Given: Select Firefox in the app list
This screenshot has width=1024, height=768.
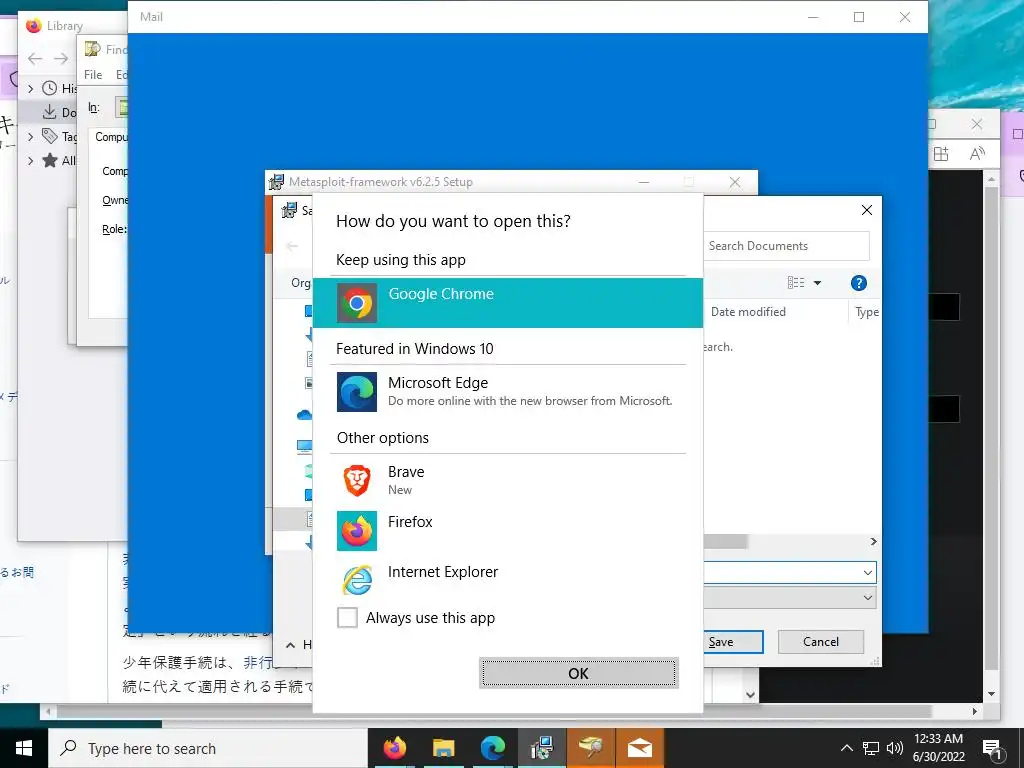Looking at the screenshot, I should [507, 530].
